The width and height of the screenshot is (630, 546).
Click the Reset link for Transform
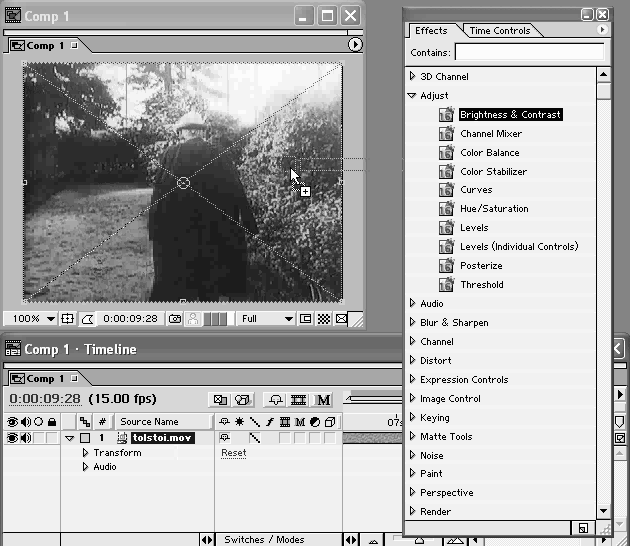point(233,453)
